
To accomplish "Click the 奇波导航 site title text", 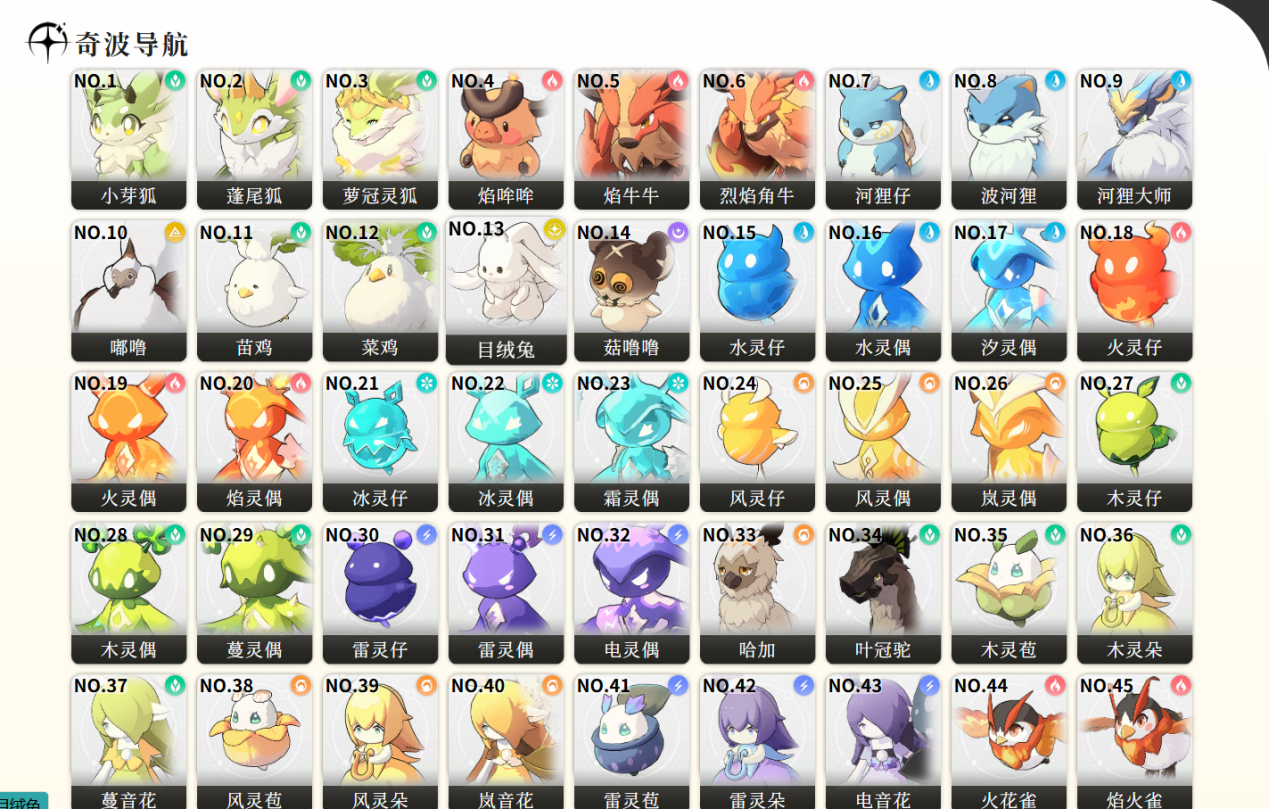I will (x=132, y=44).
